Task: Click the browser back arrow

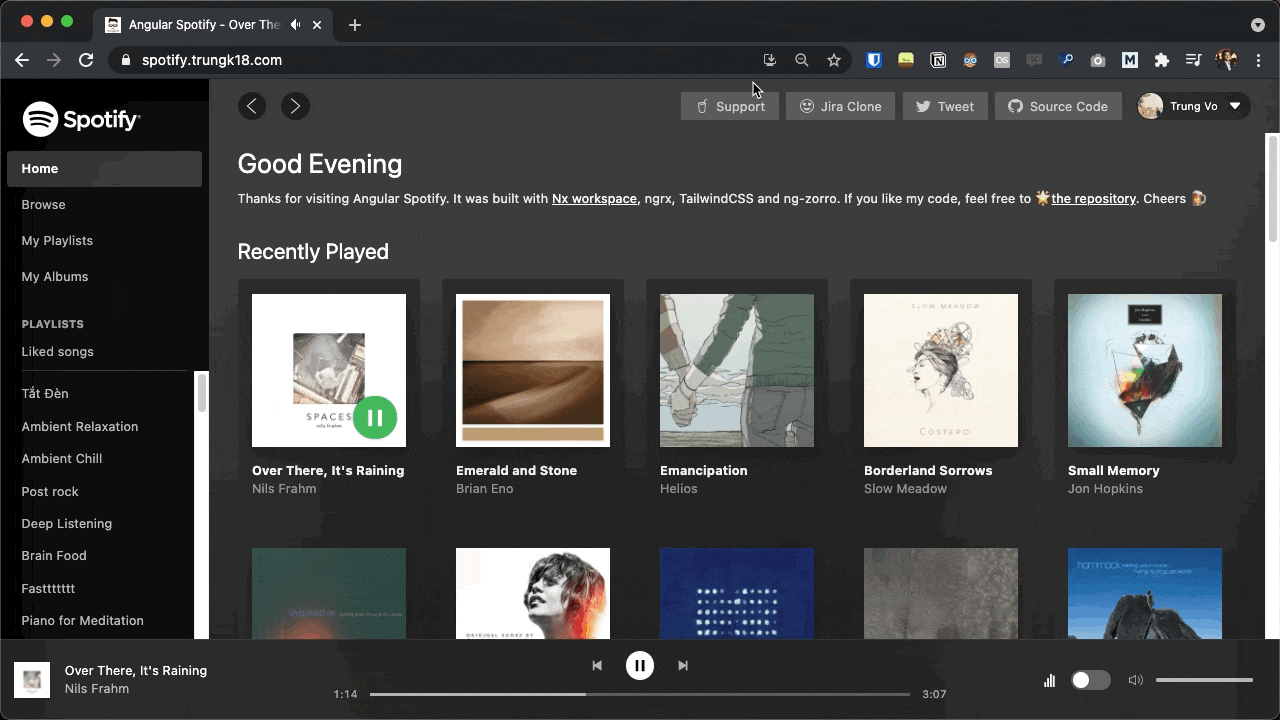Action: click(x=22, y=60)
